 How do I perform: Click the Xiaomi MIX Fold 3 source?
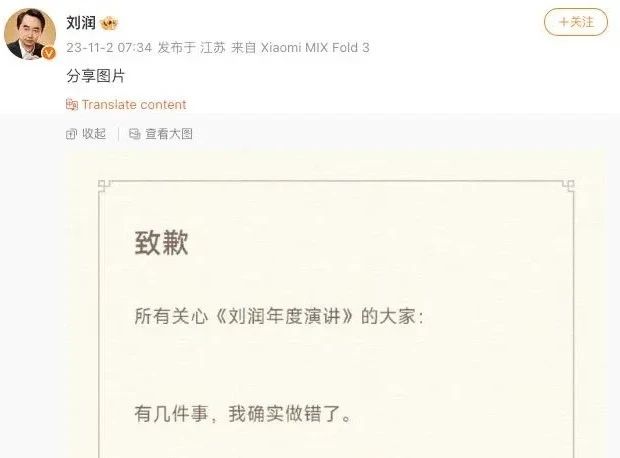click(315, 48)
